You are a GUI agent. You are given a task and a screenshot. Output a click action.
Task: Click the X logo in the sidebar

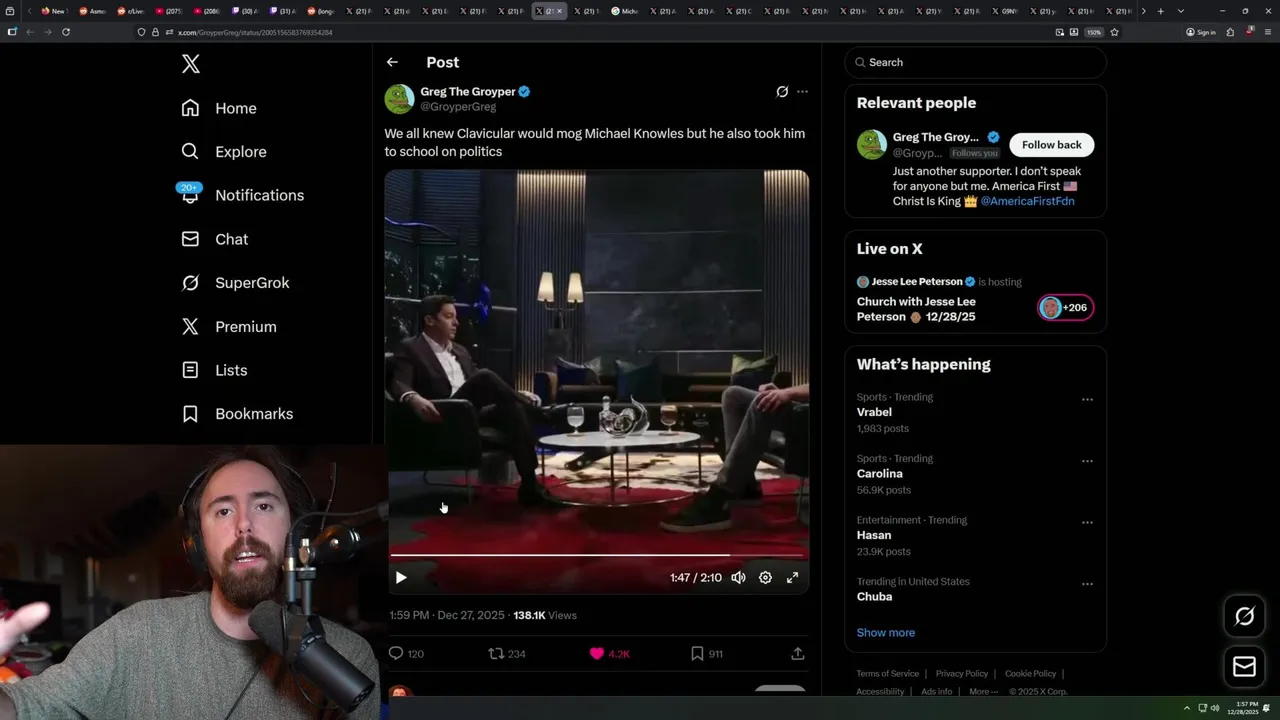coord(191,64)
